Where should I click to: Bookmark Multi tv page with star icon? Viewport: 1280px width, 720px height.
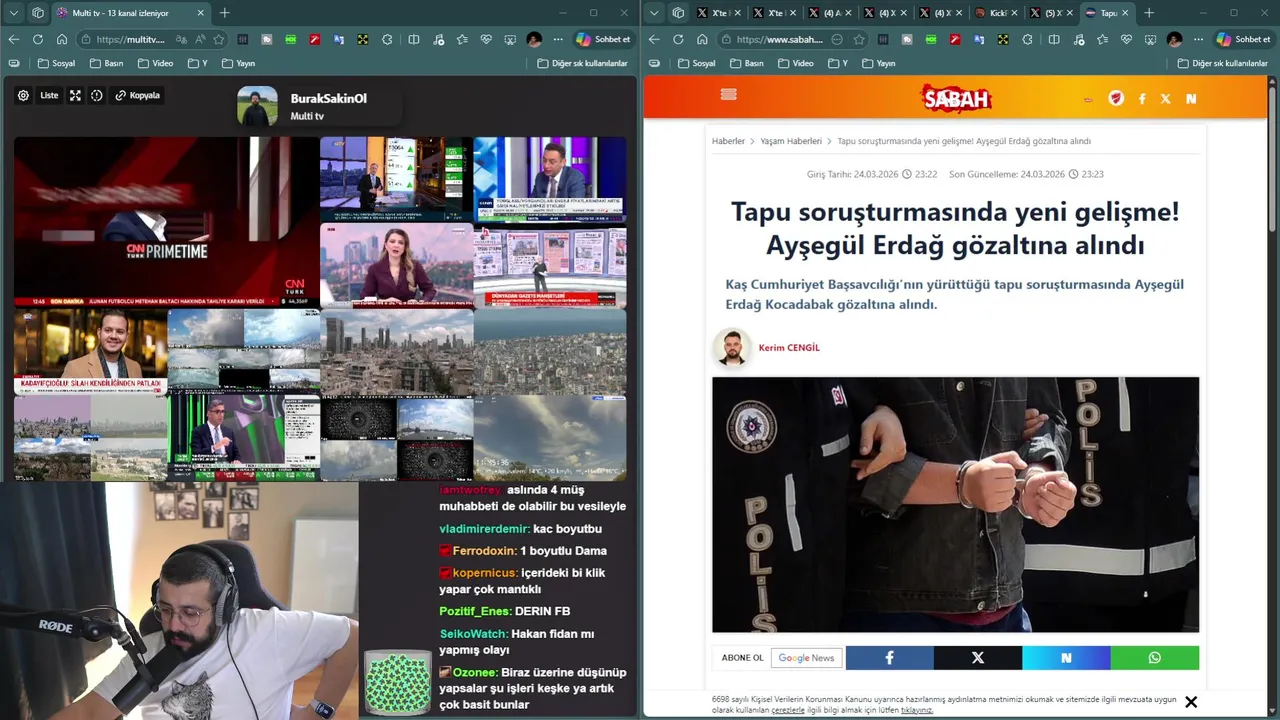point(219,39)
